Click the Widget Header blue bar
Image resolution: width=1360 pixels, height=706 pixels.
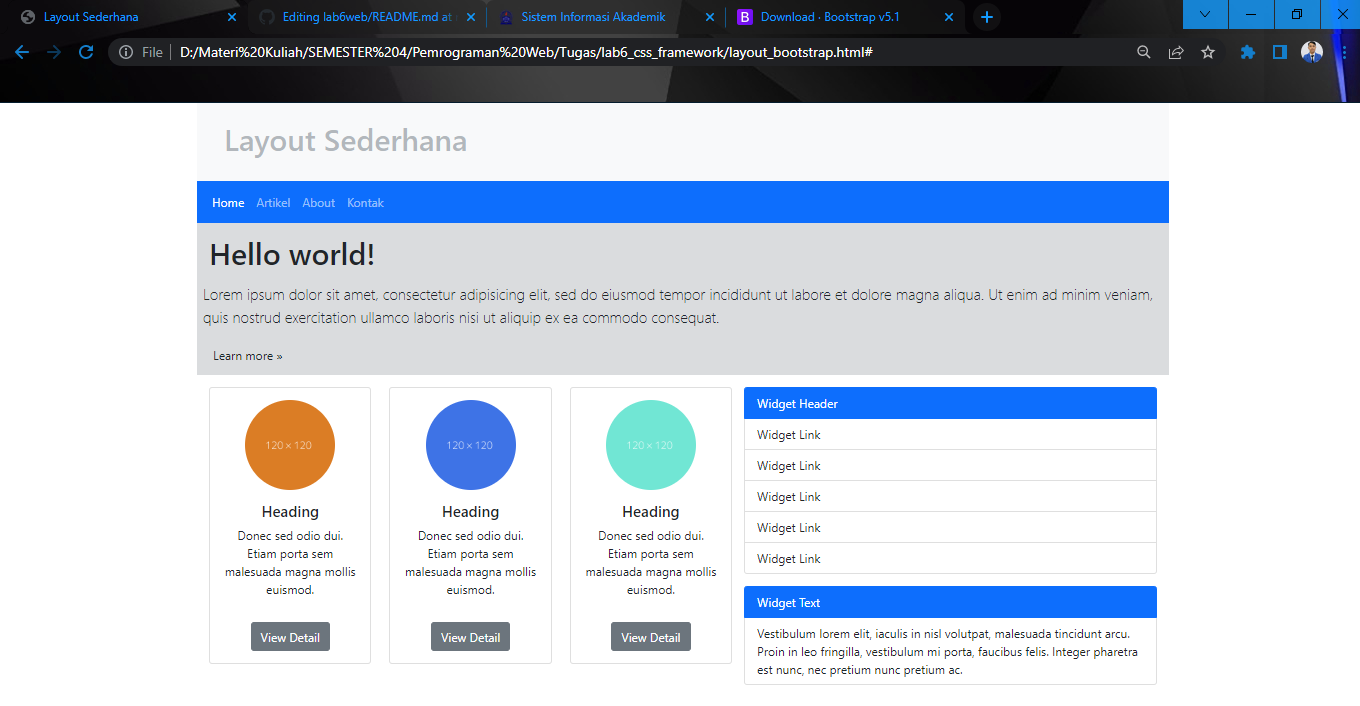pyautogui.click(x=950, y=403)
